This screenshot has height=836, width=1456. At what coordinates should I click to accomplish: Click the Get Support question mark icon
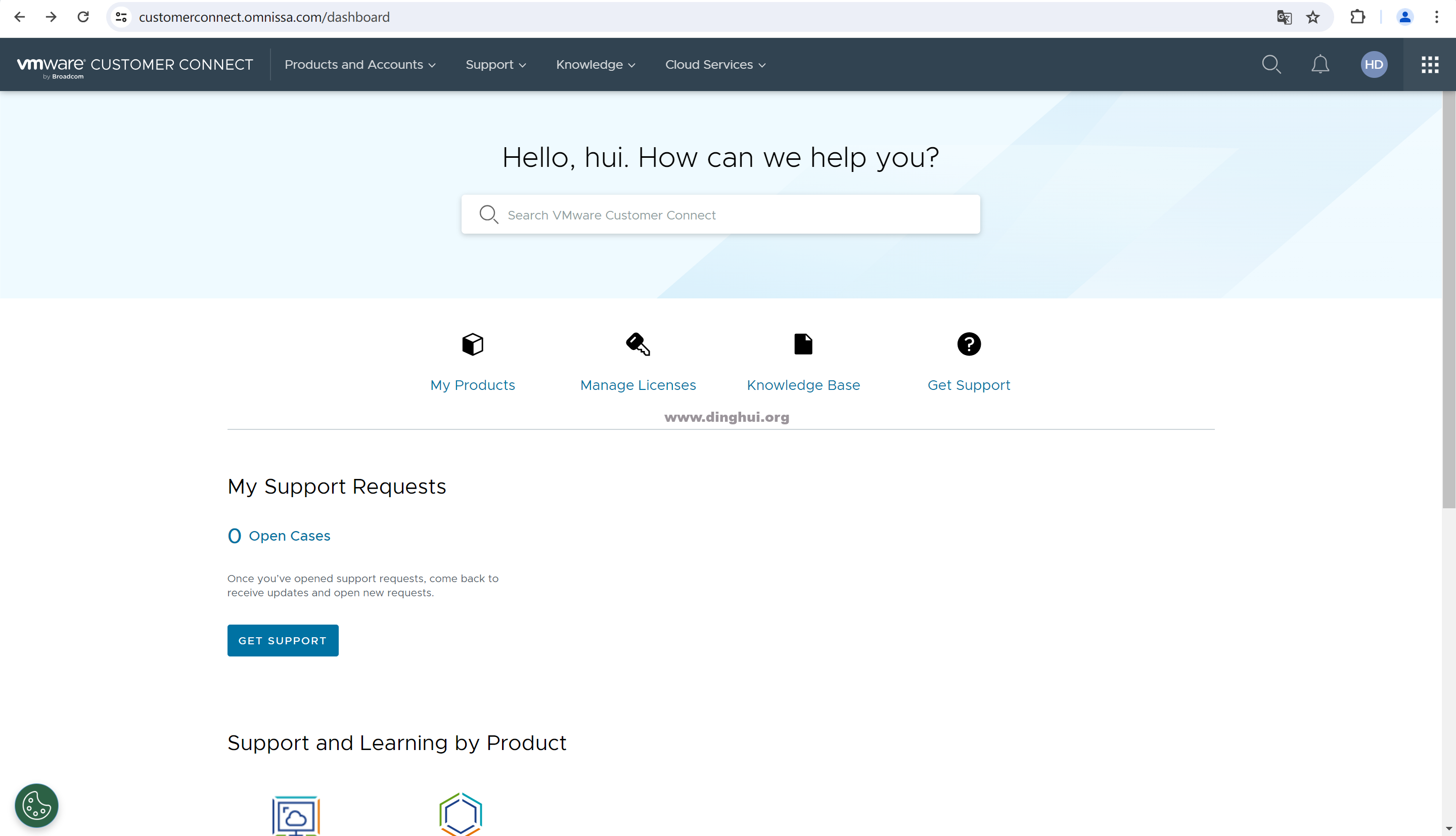tap(969, 344)
